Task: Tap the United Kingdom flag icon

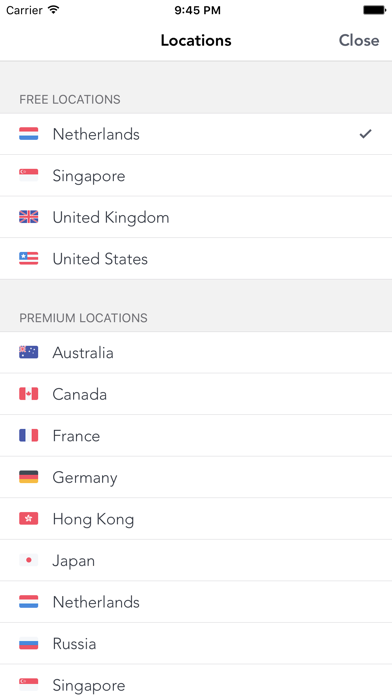Action: click(x=28, y=217)
